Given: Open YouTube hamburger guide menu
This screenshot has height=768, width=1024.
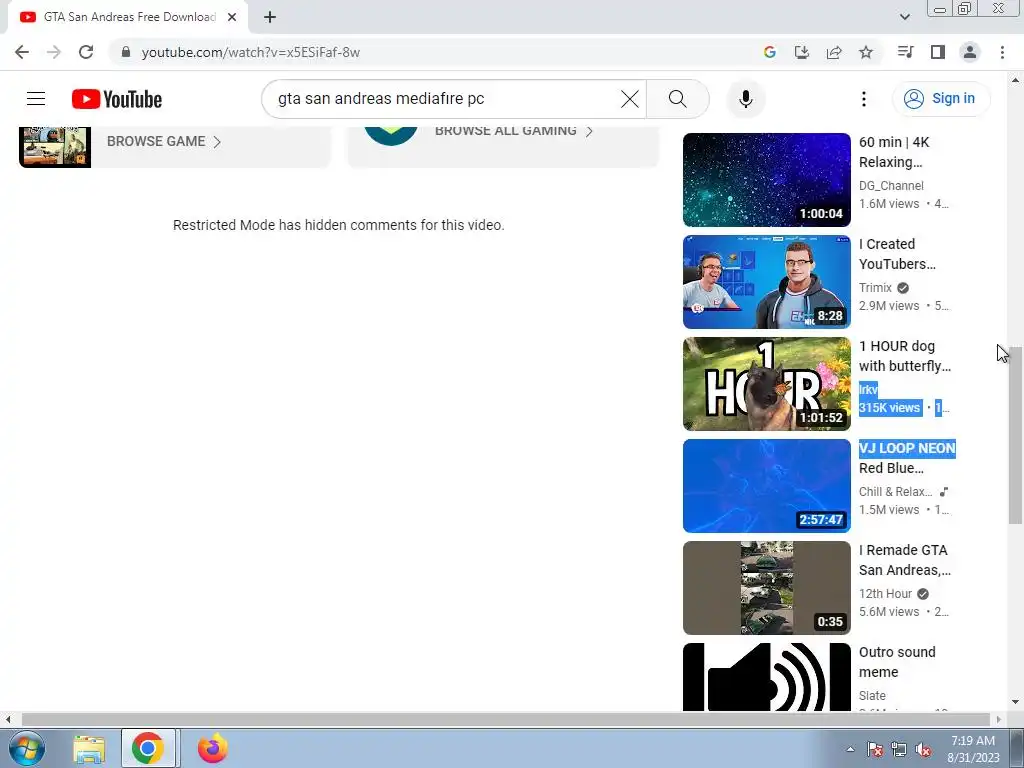Looking at the screenshot, I should click(36, 99).
